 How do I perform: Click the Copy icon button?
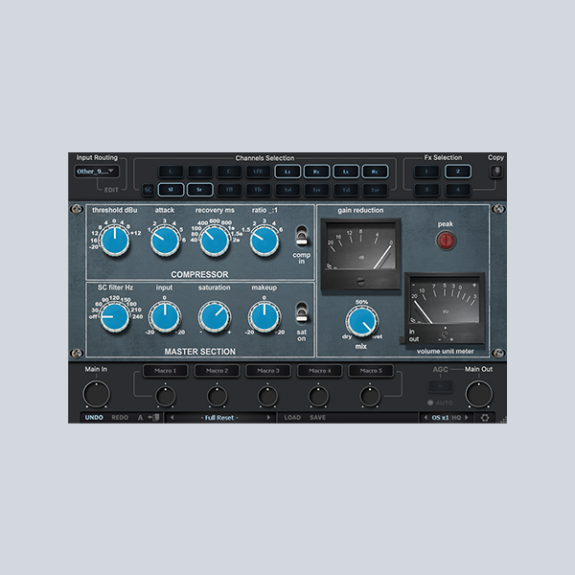(x=496, y=171)
